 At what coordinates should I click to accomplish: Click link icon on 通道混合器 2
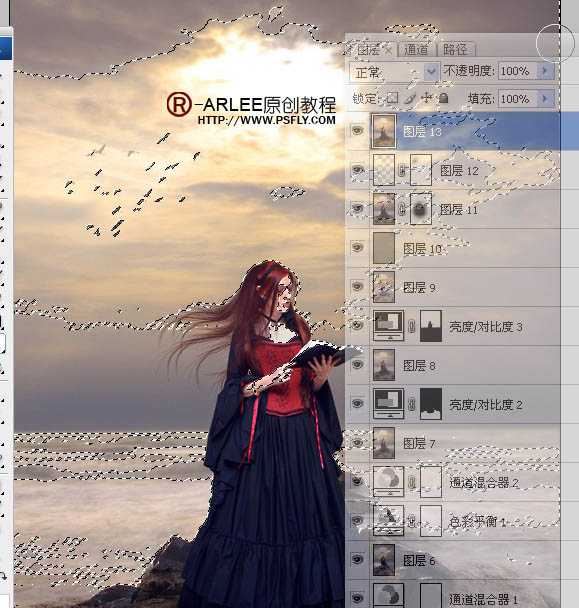click(x=412, y=482)
